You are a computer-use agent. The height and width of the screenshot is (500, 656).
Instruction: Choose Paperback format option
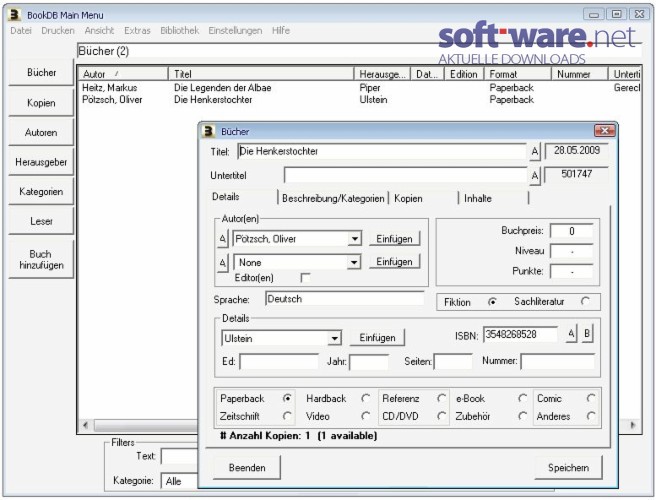(x=287, y=398)
